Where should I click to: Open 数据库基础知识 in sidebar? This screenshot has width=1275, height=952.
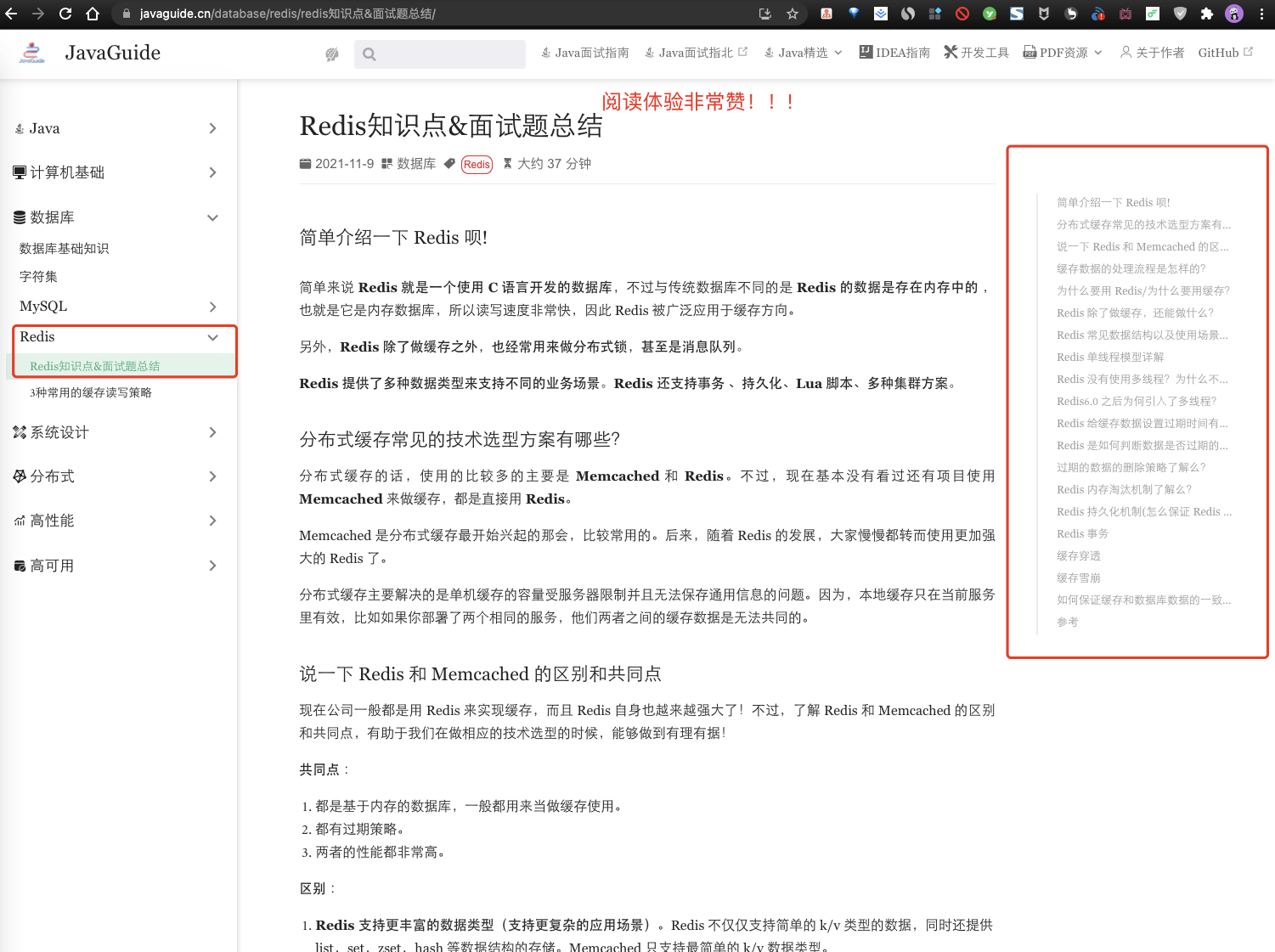tap(65, 249)
